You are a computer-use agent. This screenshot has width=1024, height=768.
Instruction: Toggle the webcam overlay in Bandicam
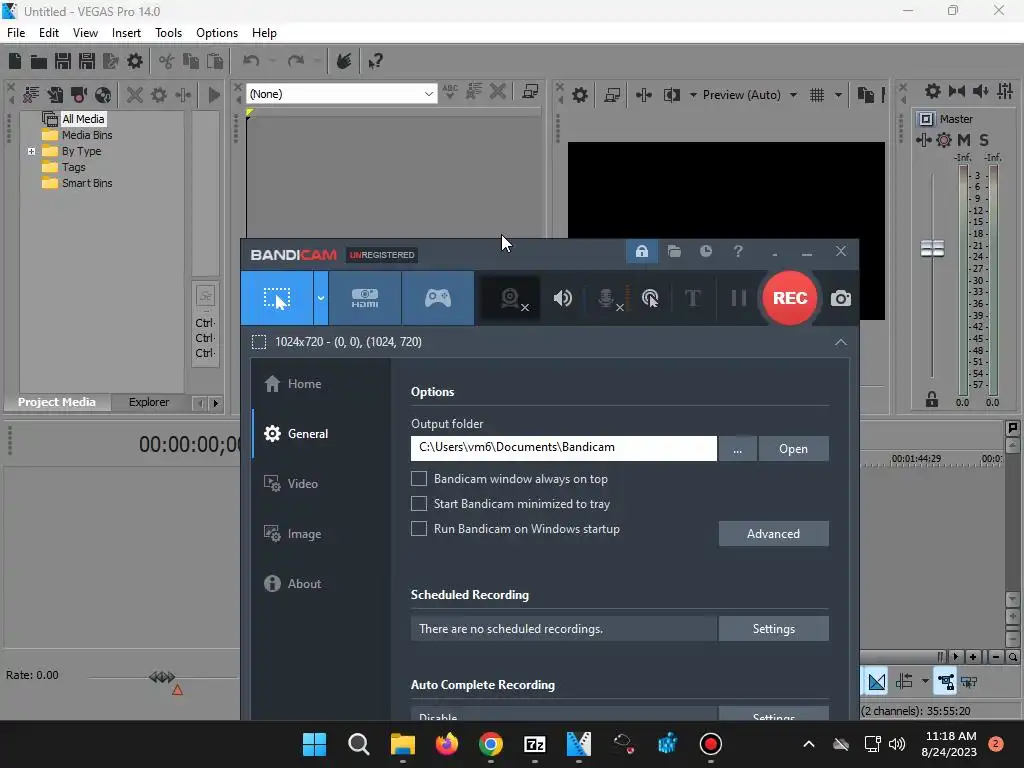511,299
